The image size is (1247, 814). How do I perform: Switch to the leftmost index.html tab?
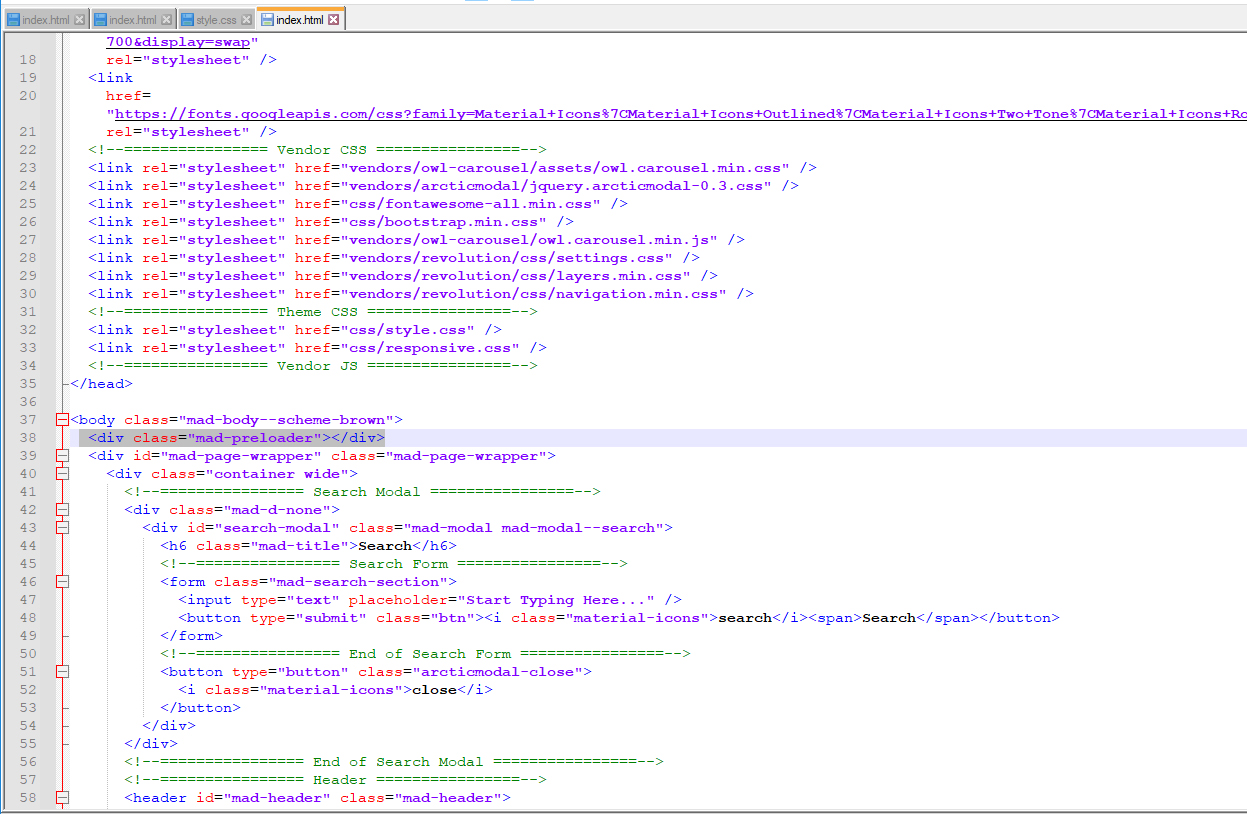tap(46, 20)
